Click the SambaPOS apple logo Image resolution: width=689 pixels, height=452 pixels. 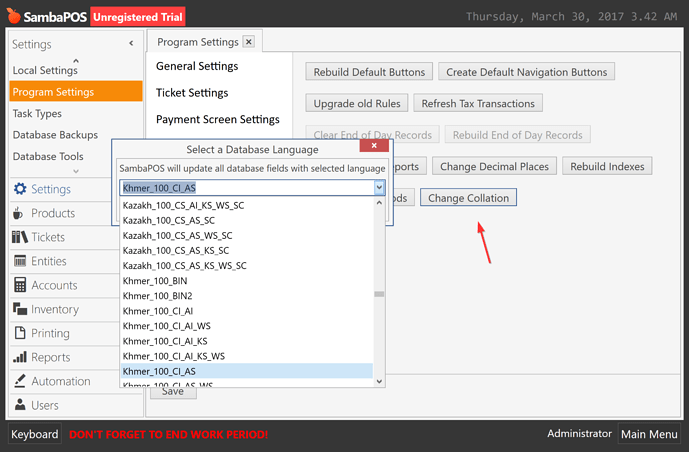13,16
